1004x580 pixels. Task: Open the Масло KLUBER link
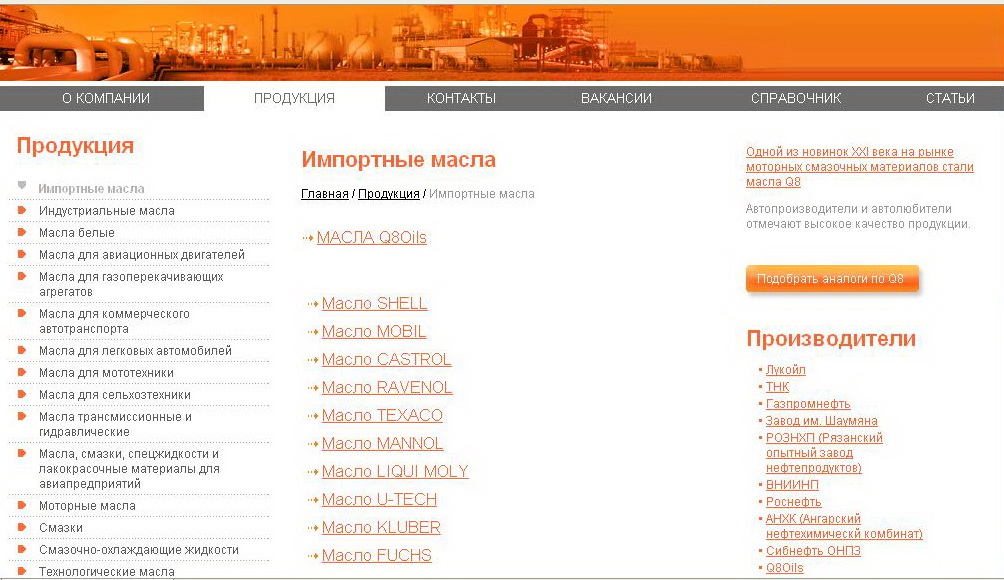click(381, 528)
